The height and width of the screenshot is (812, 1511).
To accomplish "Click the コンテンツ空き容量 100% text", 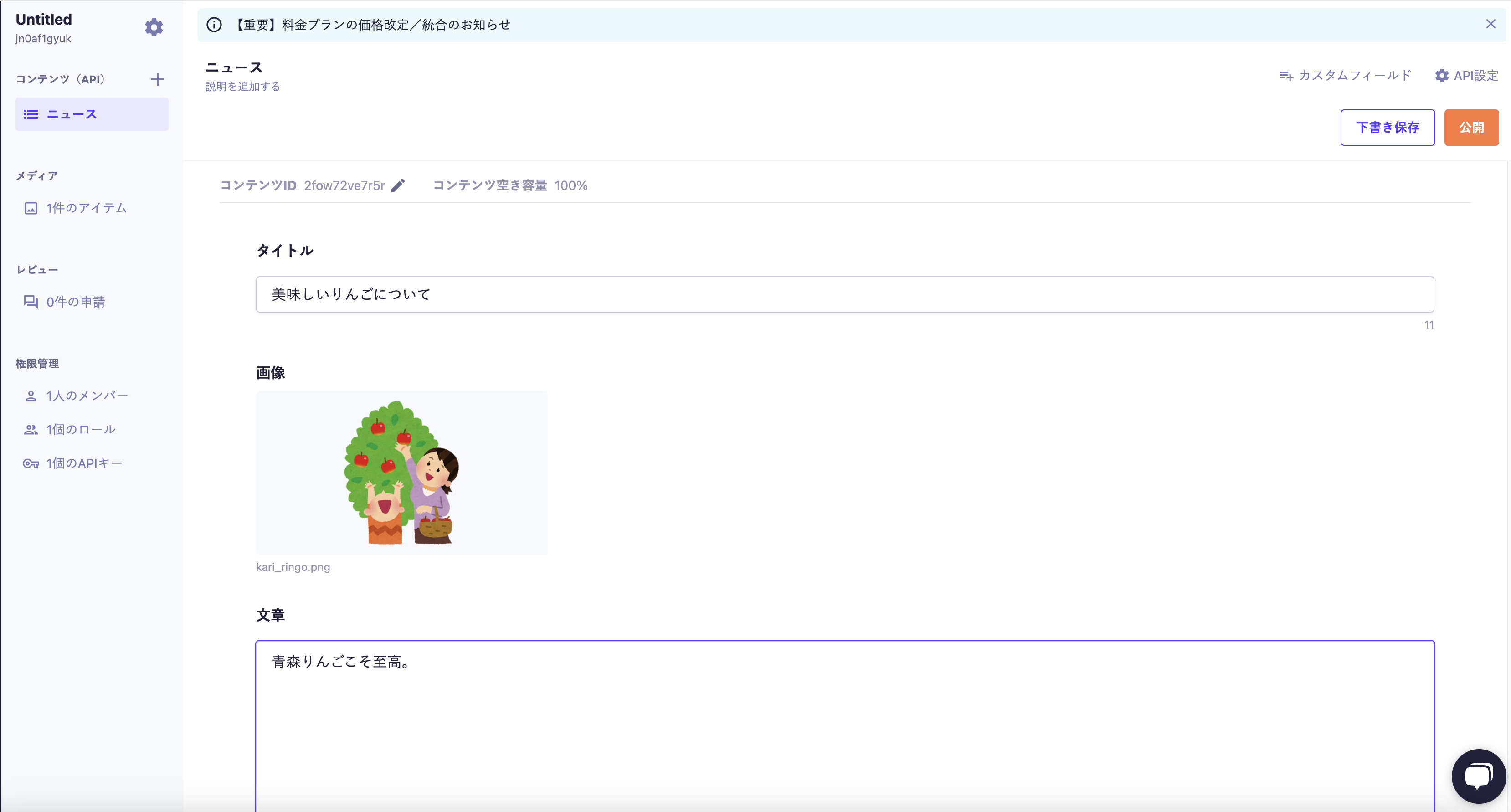I will coord(510,185).
